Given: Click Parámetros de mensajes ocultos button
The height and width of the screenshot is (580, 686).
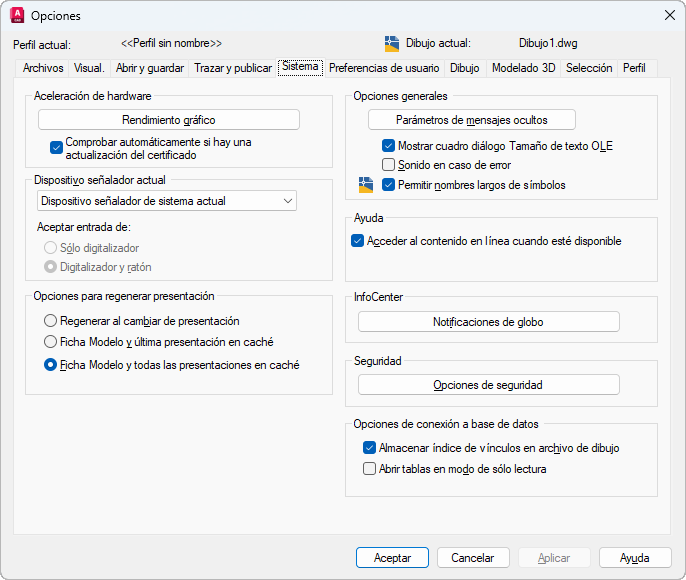Looking at the screenshot, I should click(x=472, y=120).
